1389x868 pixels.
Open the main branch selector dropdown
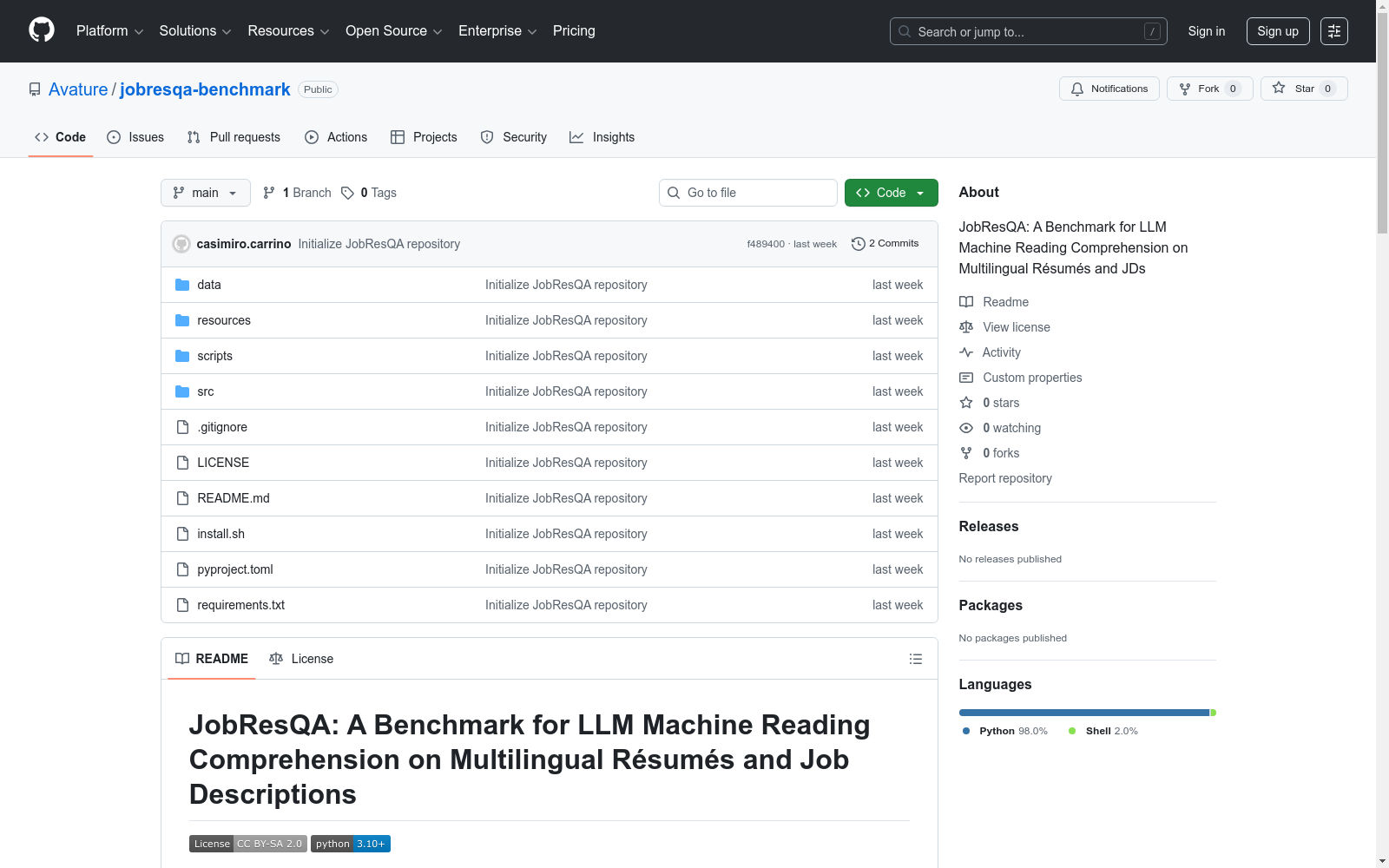(206, 193)
